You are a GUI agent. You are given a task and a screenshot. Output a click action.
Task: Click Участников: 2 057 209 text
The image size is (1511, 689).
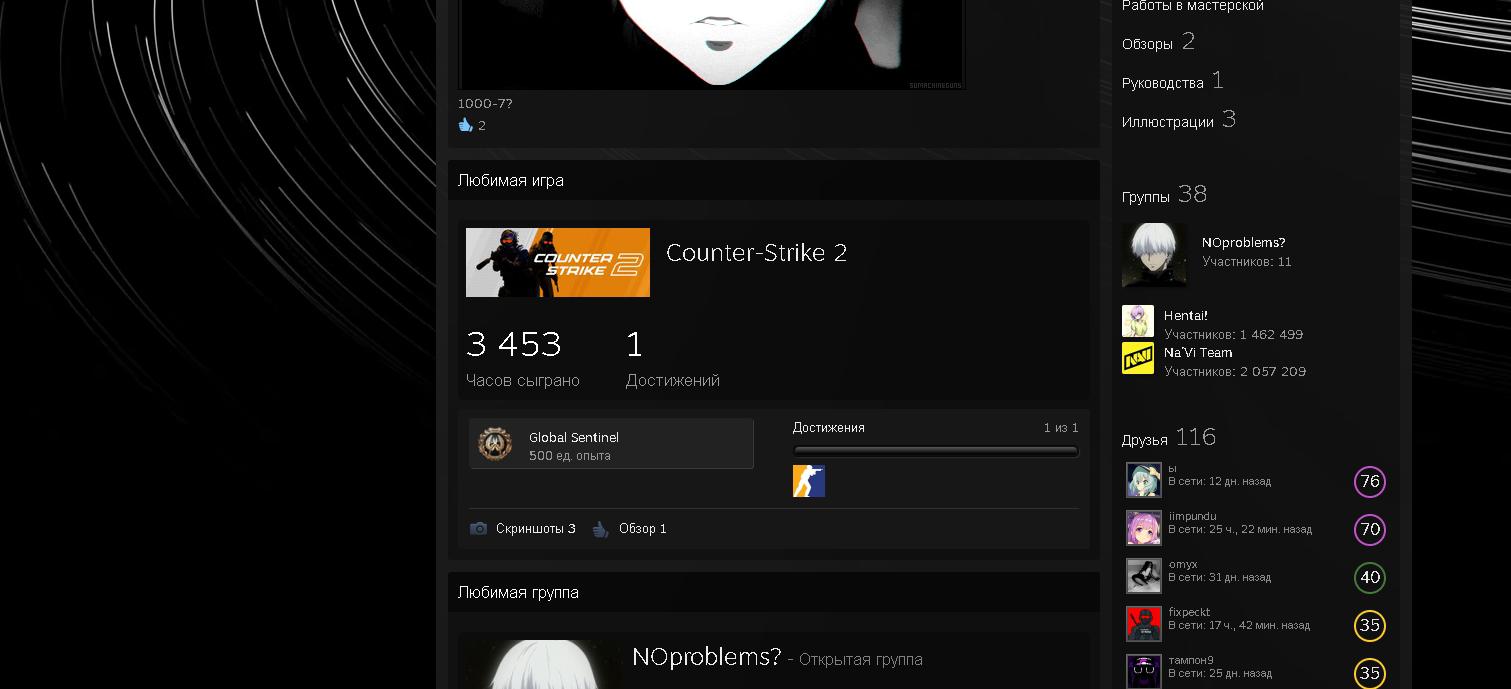pos(1235,371)
